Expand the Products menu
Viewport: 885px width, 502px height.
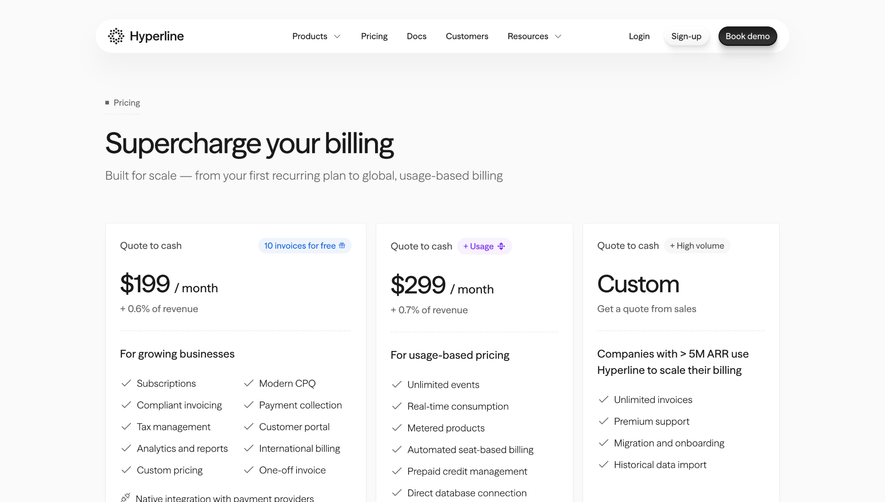(x=316, y=36)
